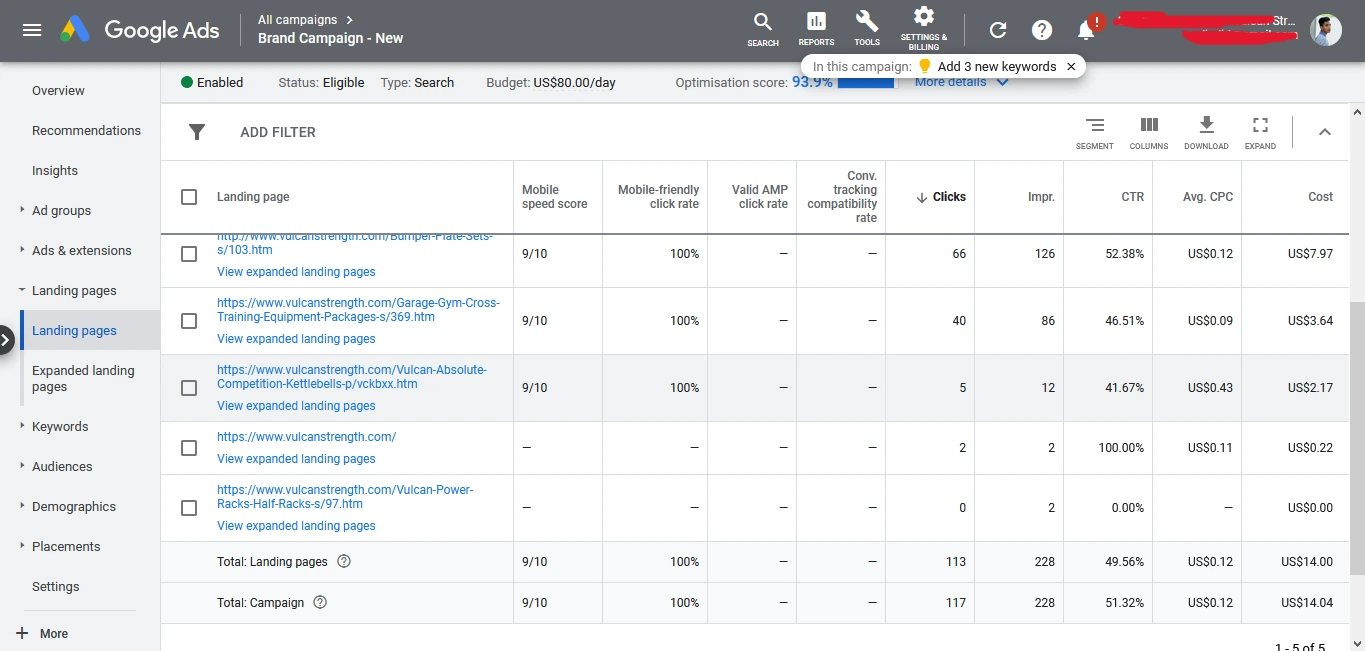The image size is (1365, 651).
Task: Tick checkbox for Absolute-Competition-Kettlebells row
Action: (x=189, y=388)
